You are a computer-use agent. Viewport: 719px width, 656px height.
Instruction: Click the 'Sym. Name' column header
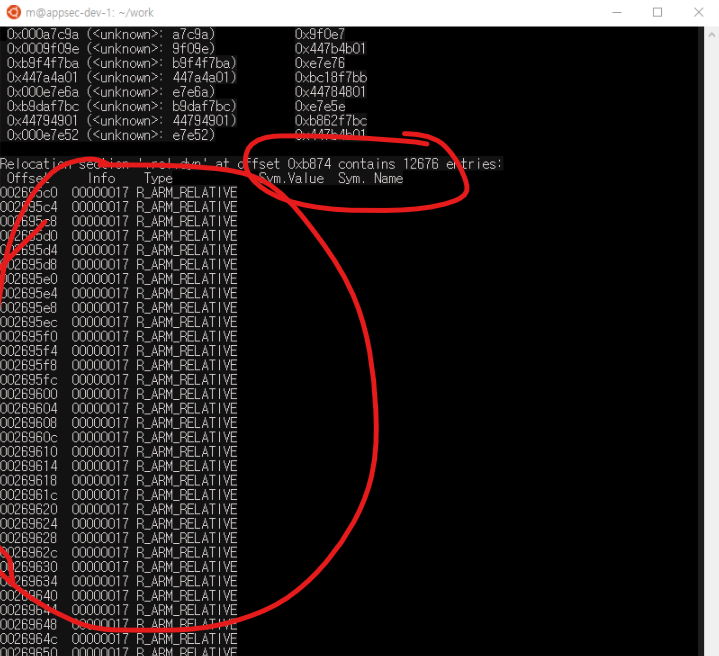pyautogui.click(x=371, y=178)
